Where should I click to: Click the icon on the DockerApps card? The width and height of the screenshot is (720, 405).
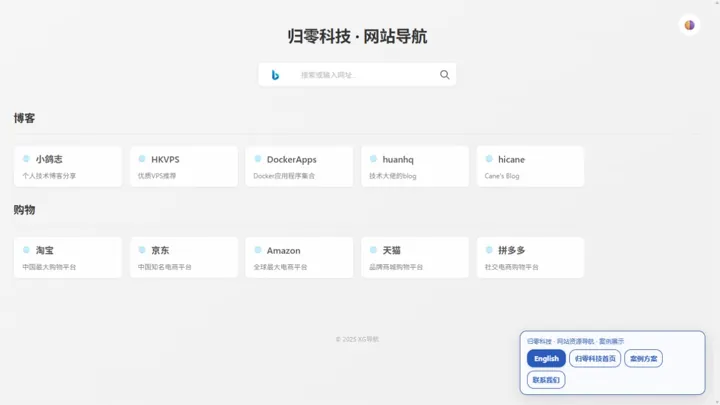coord(258,159)
